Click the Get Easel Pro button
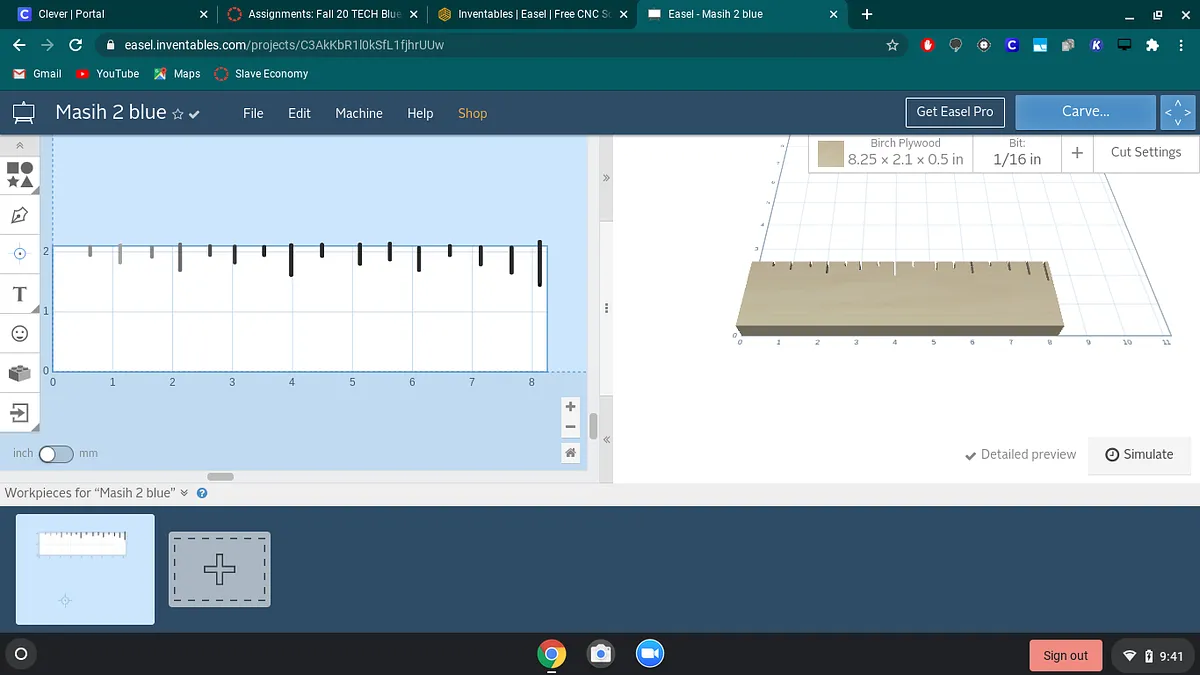Viewport: 1200px width, 675px height. point(954,112)
